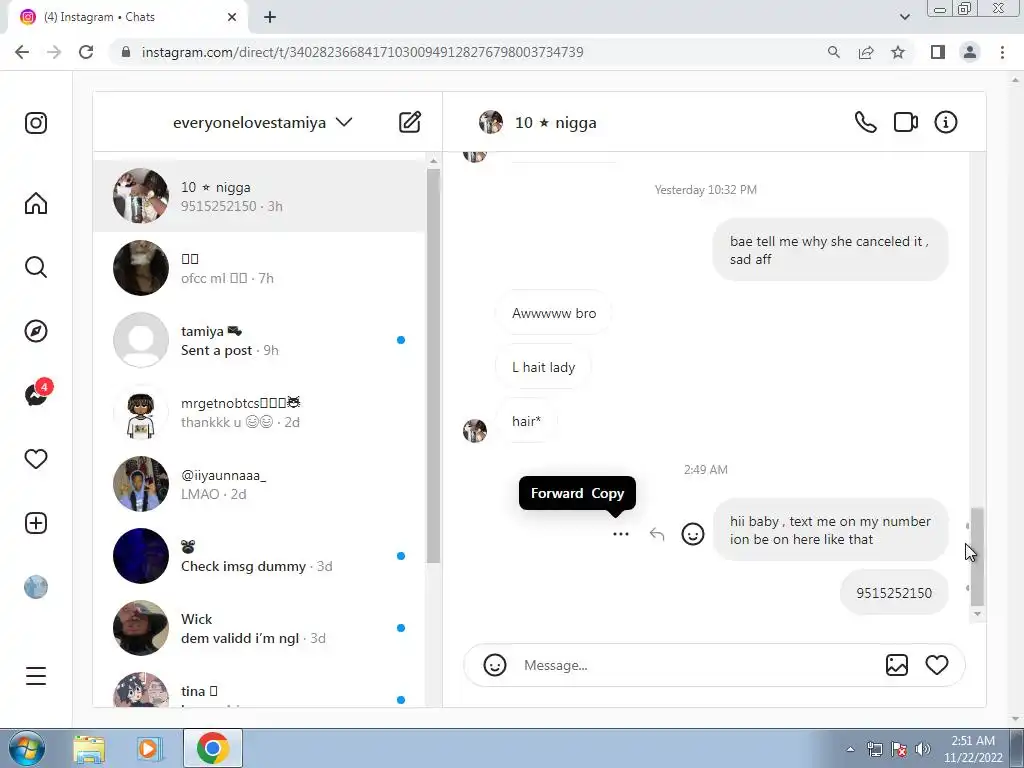Click message thread scrollbar thumb

click(x=977, y=557)
